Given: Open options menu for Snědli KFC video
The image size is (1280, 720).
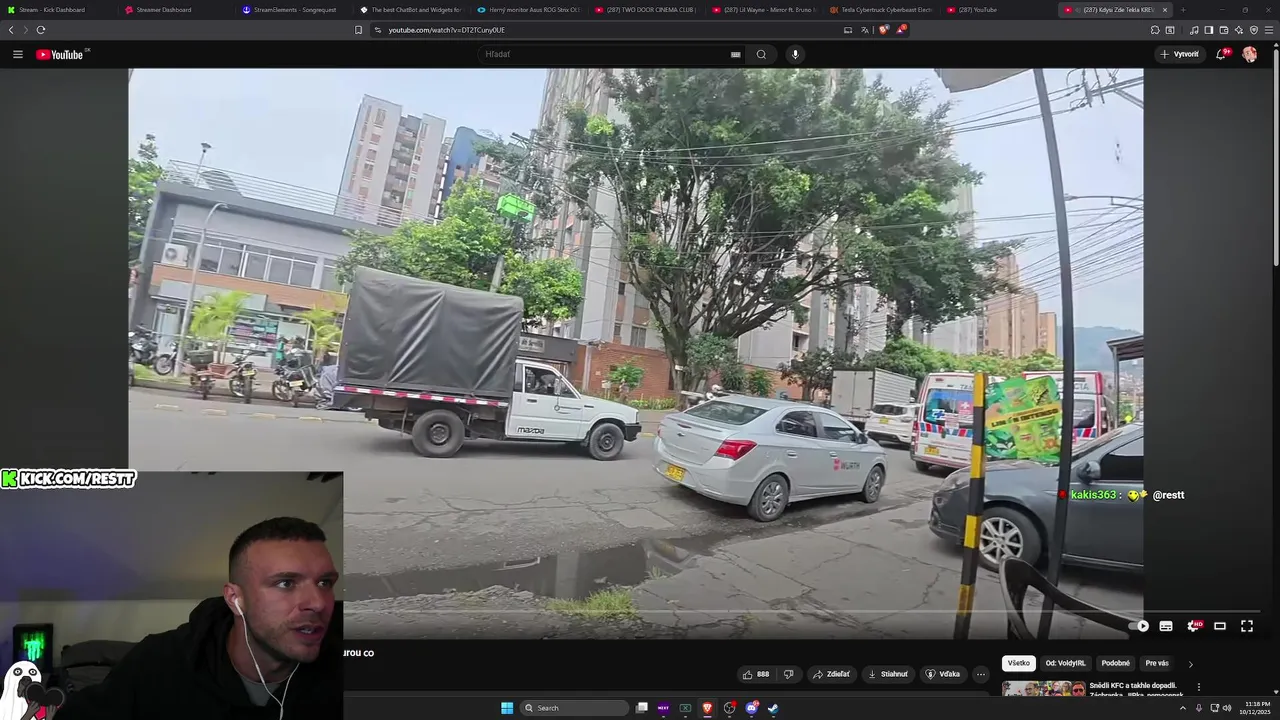Looking at the screenshot, I should click(1198, 687).
